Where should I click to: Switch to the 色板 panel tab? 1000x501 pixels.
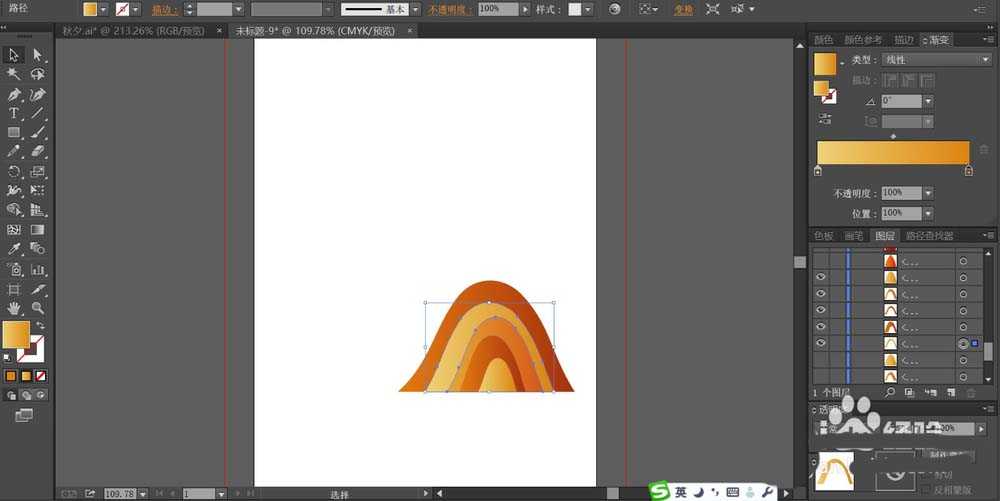[823, 236]
